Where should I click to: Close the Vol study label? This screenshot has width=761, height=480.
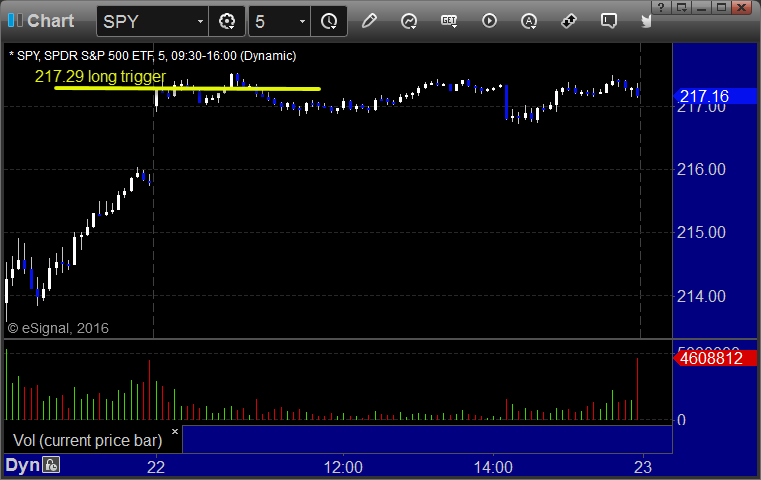[175, 431]
